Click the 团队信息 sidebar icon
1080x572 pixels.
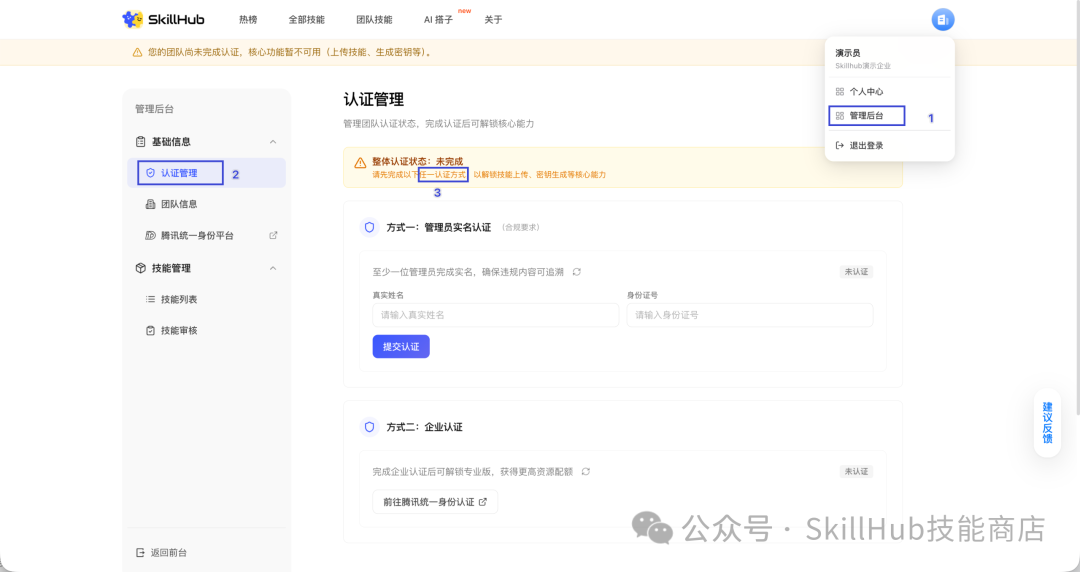tap(150, 204)
